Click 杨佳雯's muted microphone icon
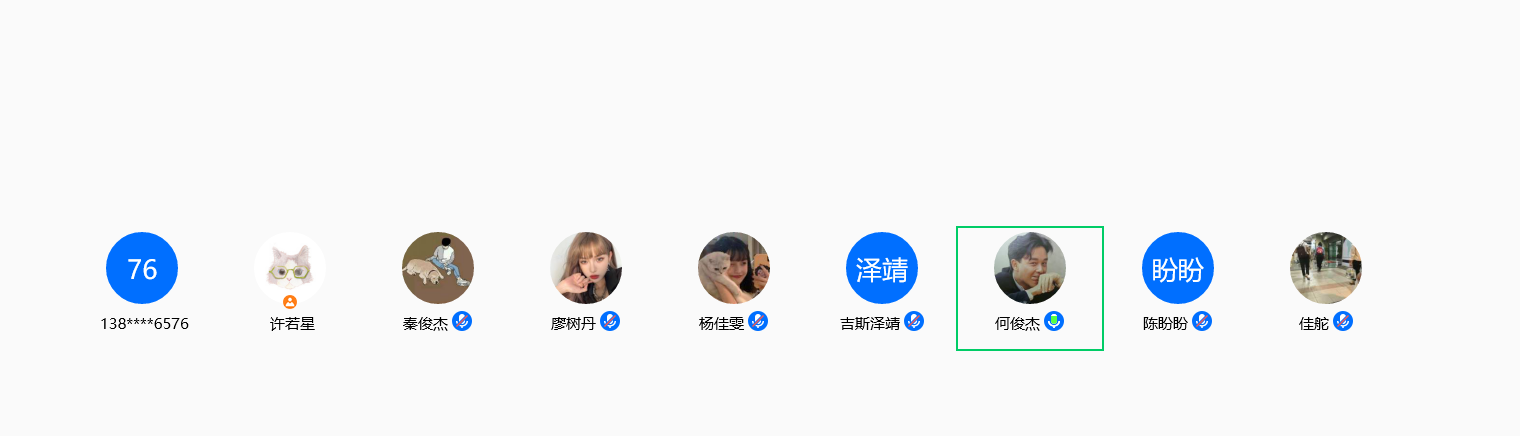The image size is (1520, 436). pos(758,321)
